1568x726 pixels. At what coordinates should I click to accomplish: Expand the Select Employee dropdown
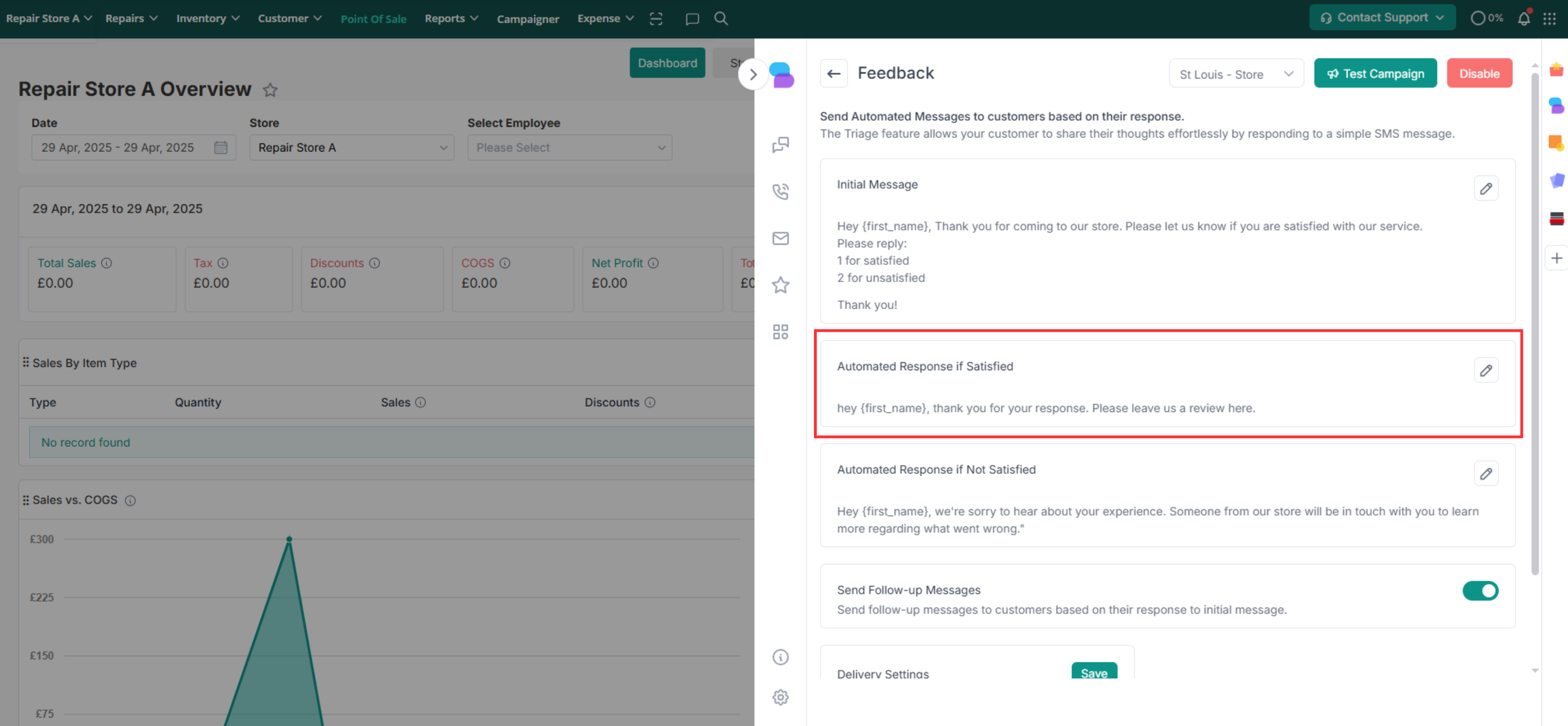(569, 148)
